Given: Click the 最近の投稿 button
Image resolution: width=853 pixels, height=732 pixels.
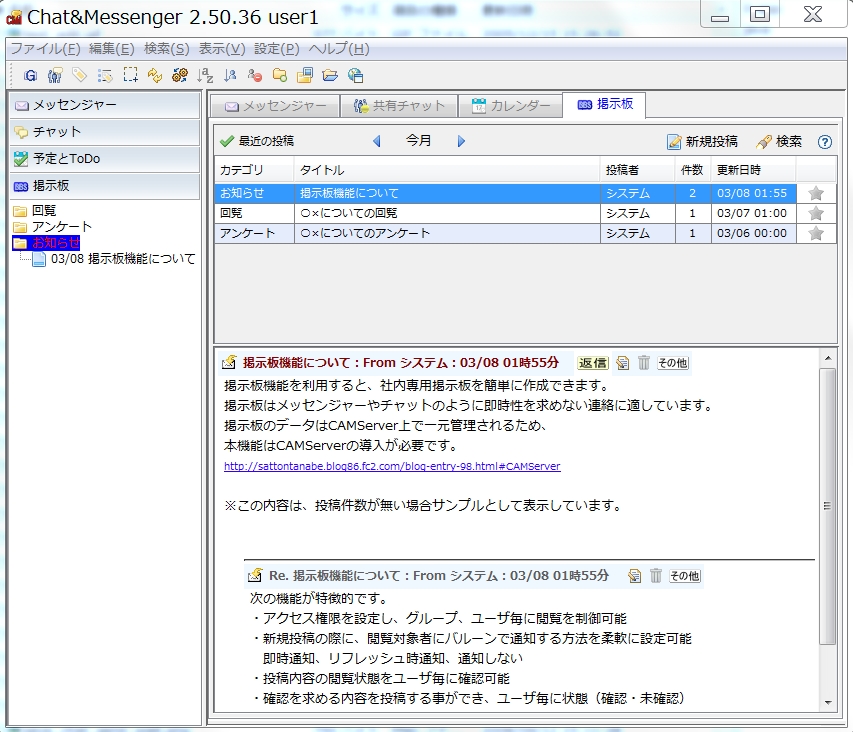Looking at the screenshot, I should point(257,141).
